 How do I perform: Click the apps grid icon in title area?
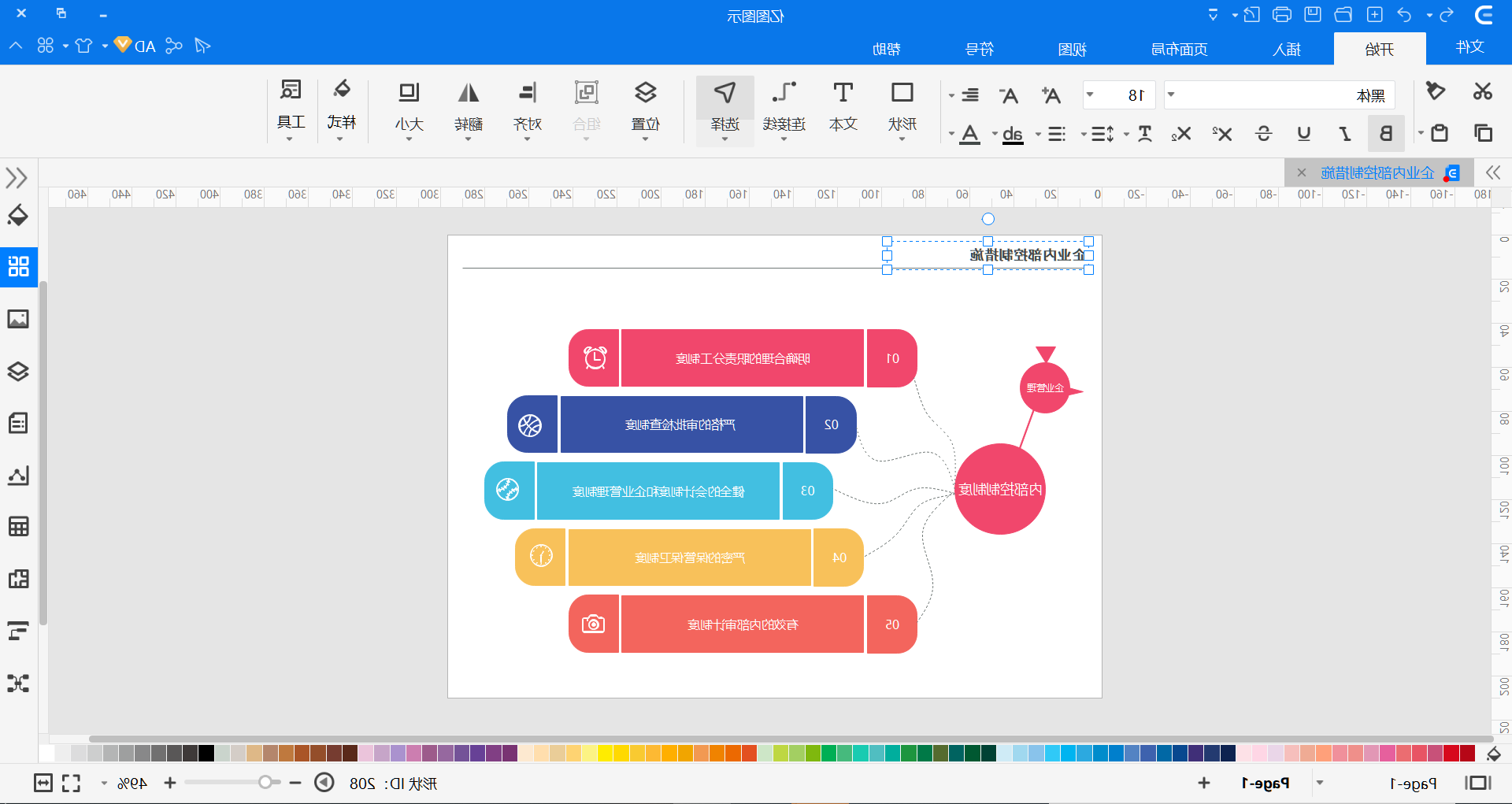click(x=46, y=46)
